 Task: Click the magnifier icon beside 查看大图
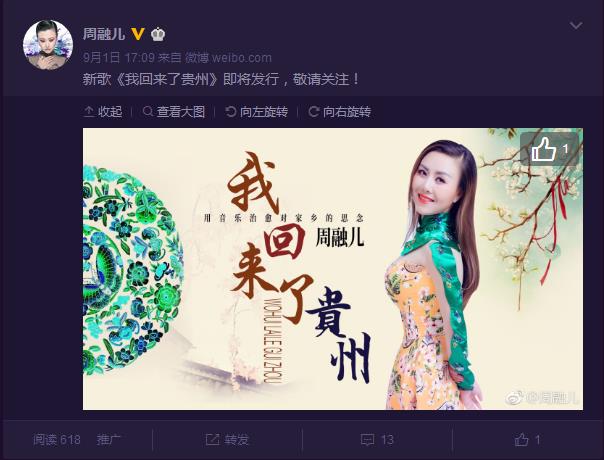pyautogui.click(x=148, y=111)
